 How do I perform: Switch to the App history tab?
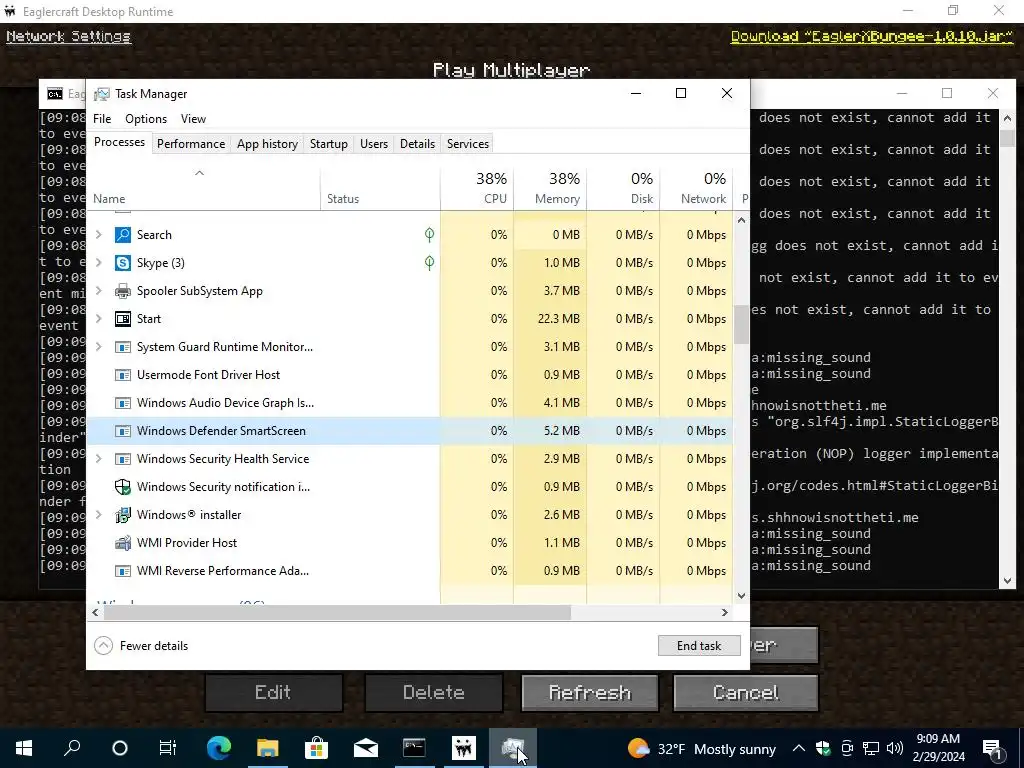[x=267, y=144]
